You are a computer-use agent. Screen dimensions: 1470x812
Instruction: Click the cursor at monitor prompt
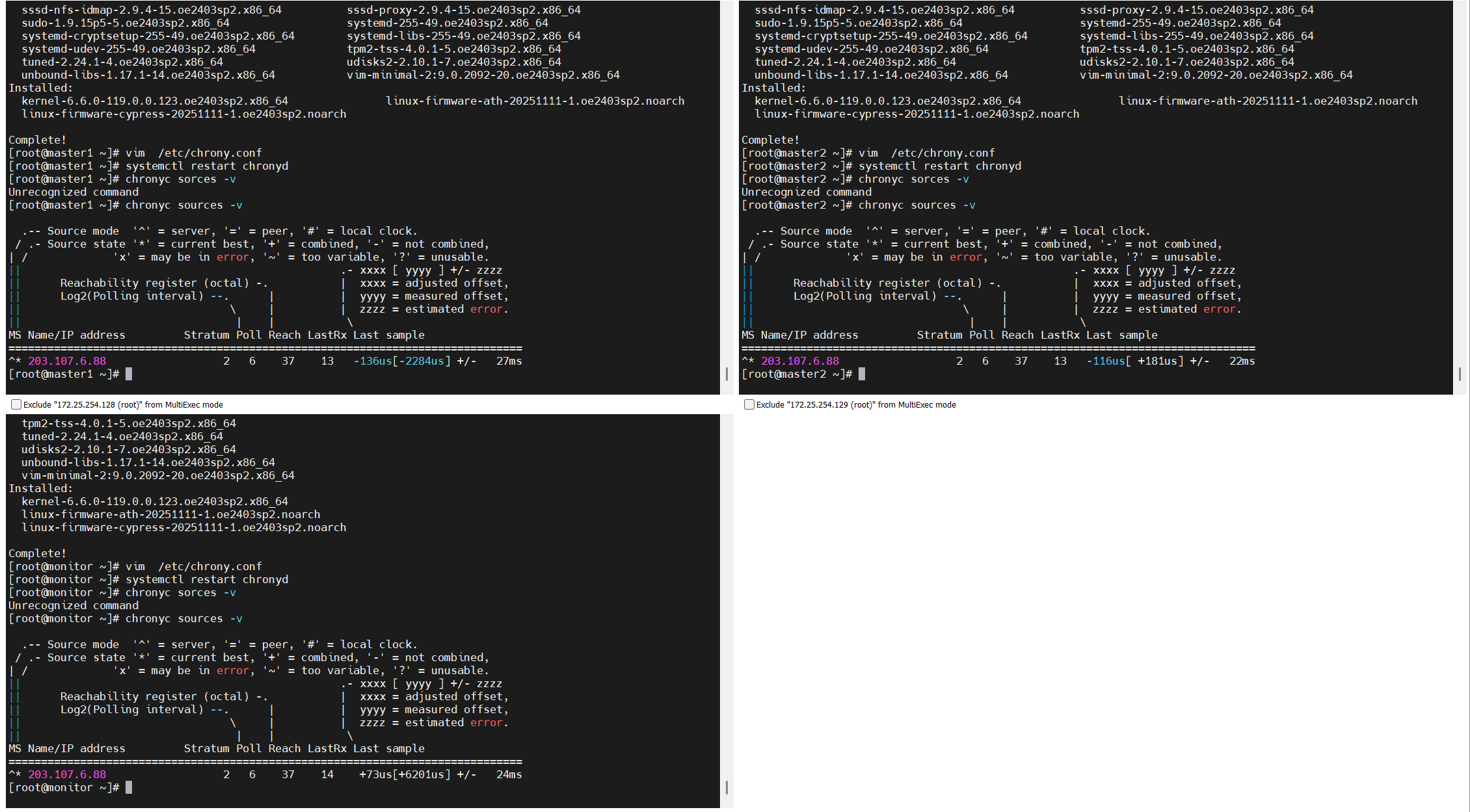click(129, 787)
